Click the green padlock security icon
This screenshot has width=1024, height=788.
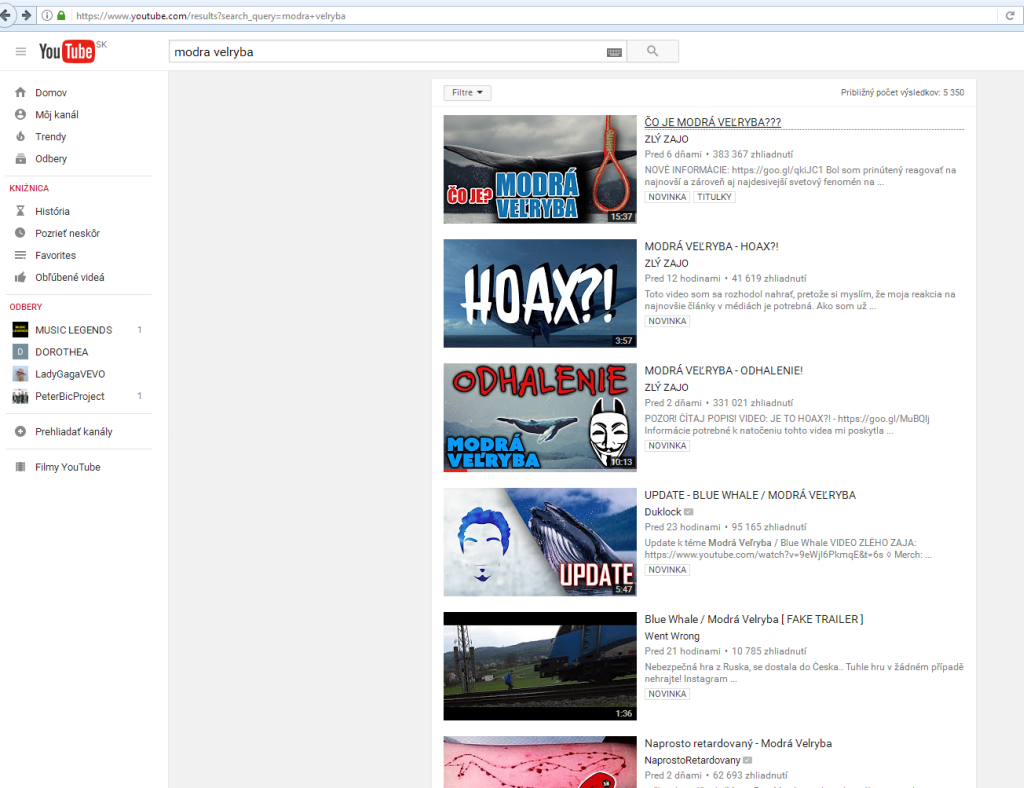[x=61, y=15]
